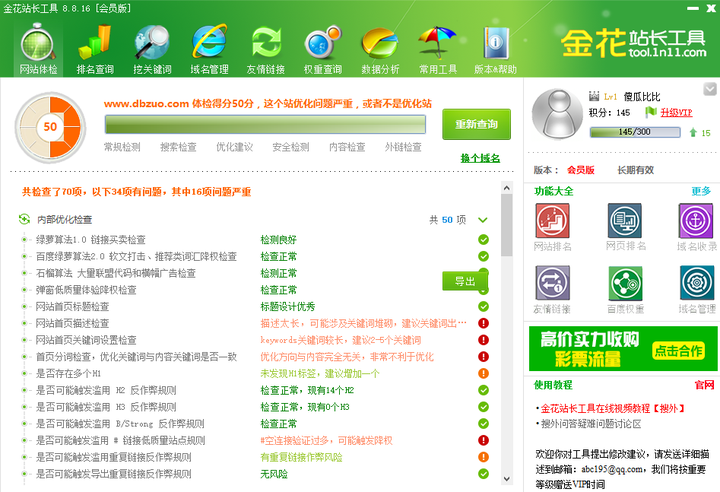This screenshot has height=492, width=720.
Task: Select the 石榴算法 大量联盟代码 check row
Action: tap(255, 273)
